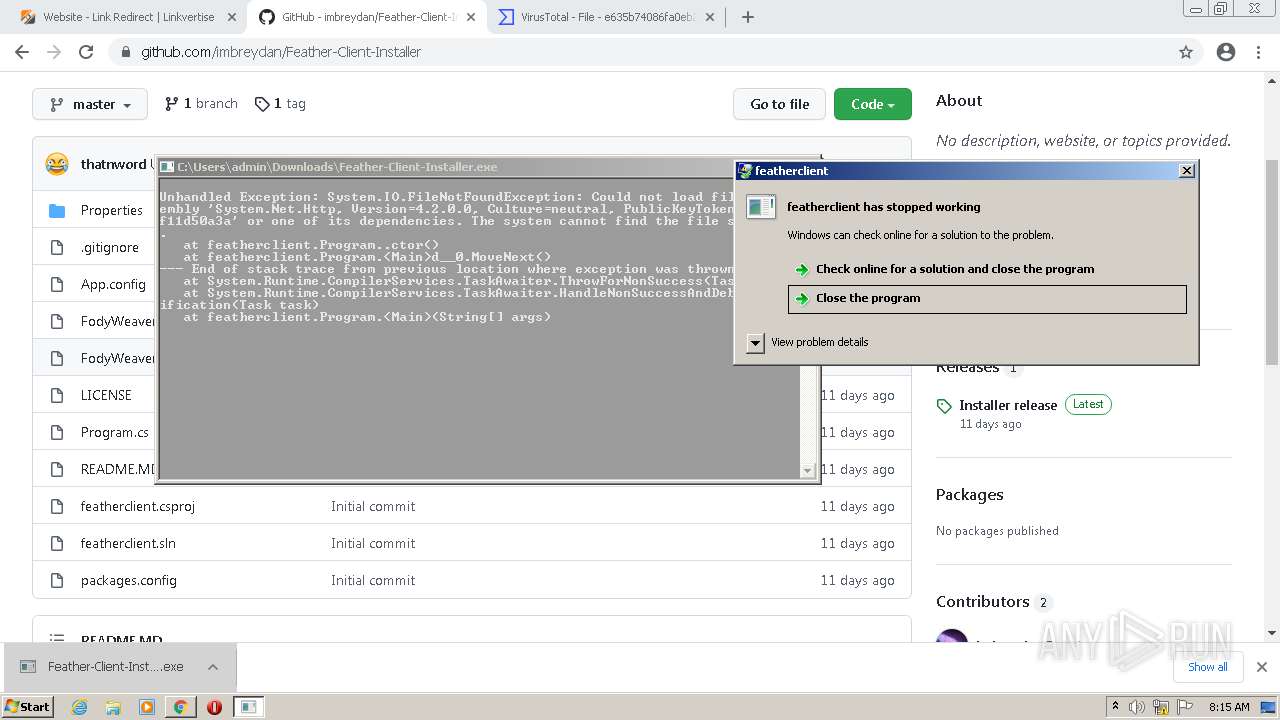The height and width of the screenshot is (720, 1280).
Task: Launch Internet Explorer from taskbar
Action: click(x=80, y=707)
